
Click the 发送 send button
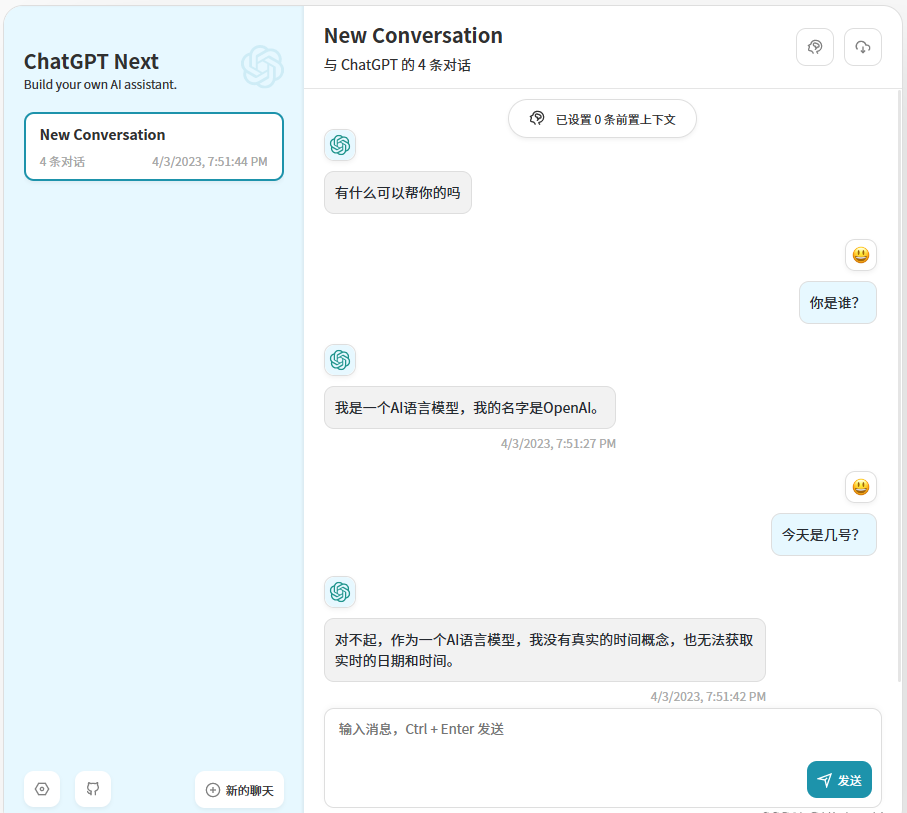click(x=839, y=779)
